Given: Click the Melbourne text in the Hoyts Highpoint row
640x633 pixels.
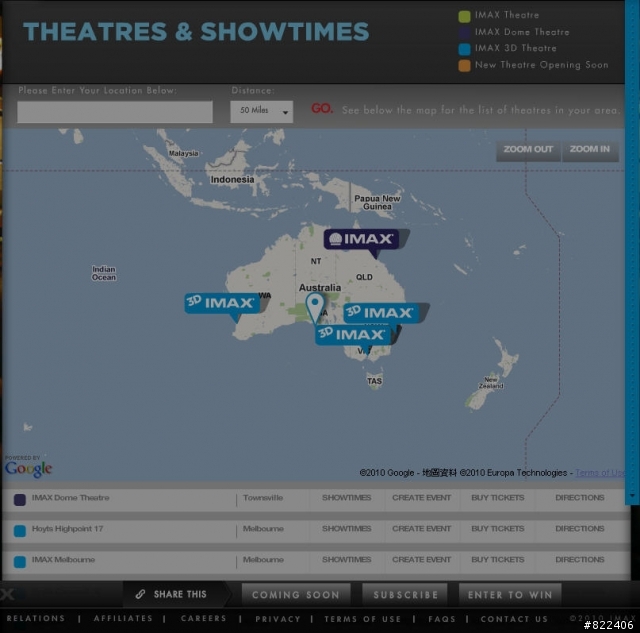Looking at the screenshot, I should 263,529.
